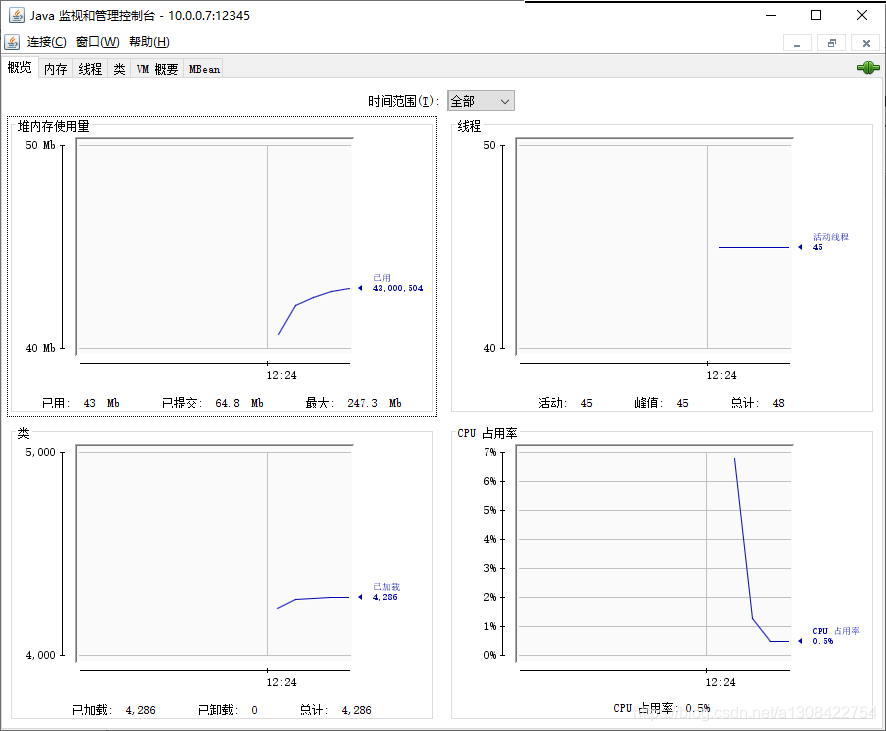Screen dimensions: 886x731
Task: Click the green connection status icon
Action: [x=868, y=68]
